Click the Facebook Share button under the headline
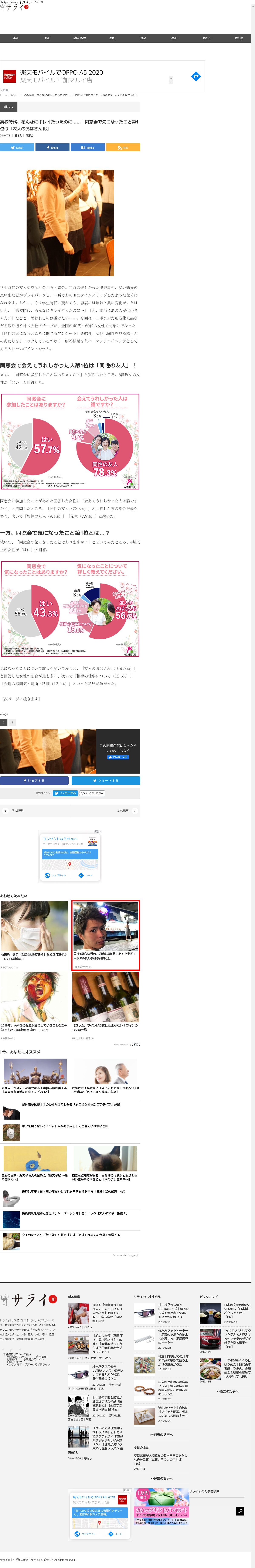Viewport: 255px width, 1568px height. point(52,147)
